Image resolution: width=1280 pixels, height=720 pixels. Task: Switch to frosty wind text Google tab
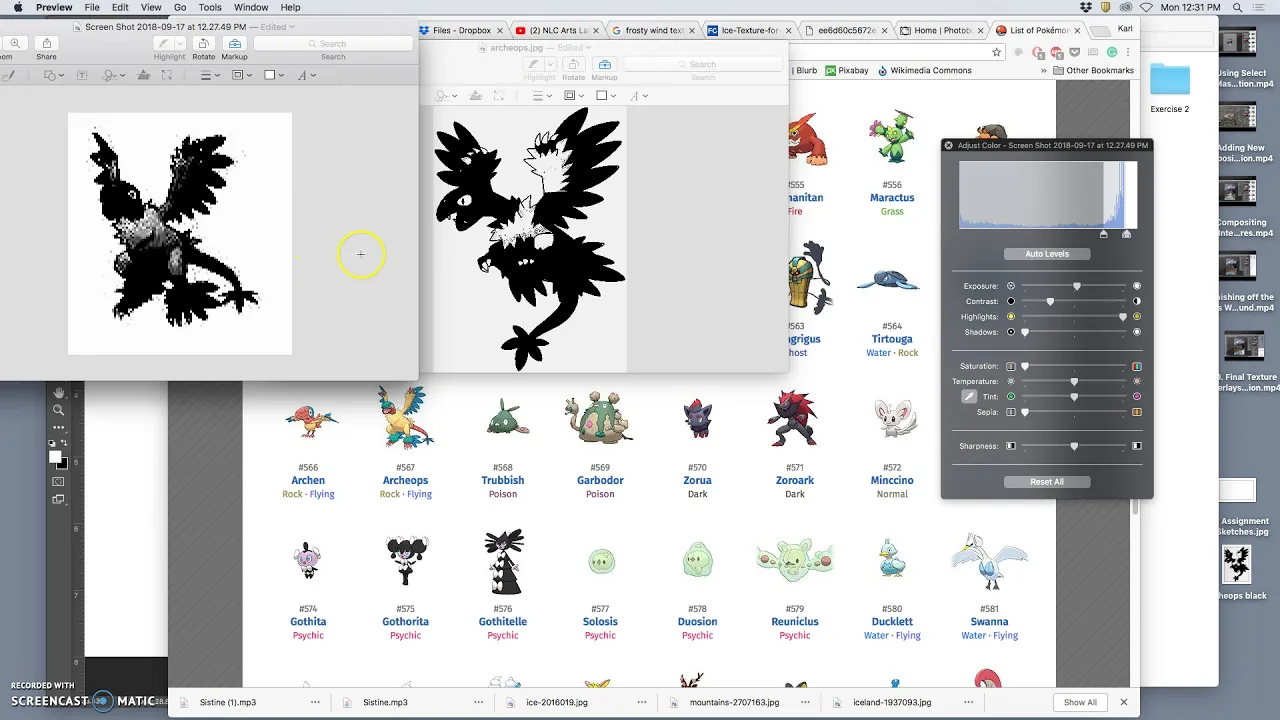click(653, 30)
